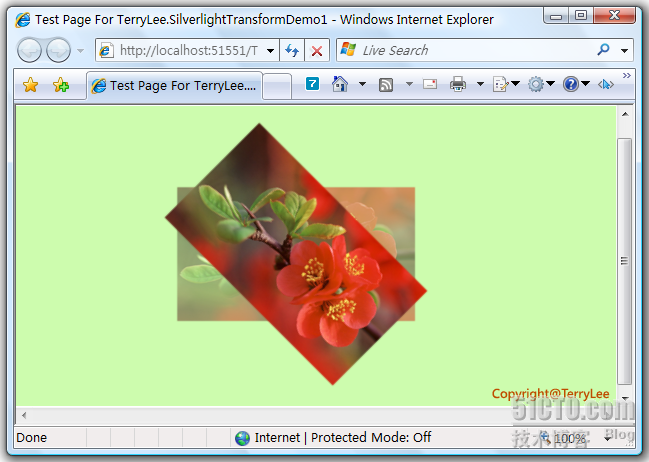Expand the address bar URL dropdown
This screenshot has height=462, width=649.
pyautogui.click(x=270, y=51)
